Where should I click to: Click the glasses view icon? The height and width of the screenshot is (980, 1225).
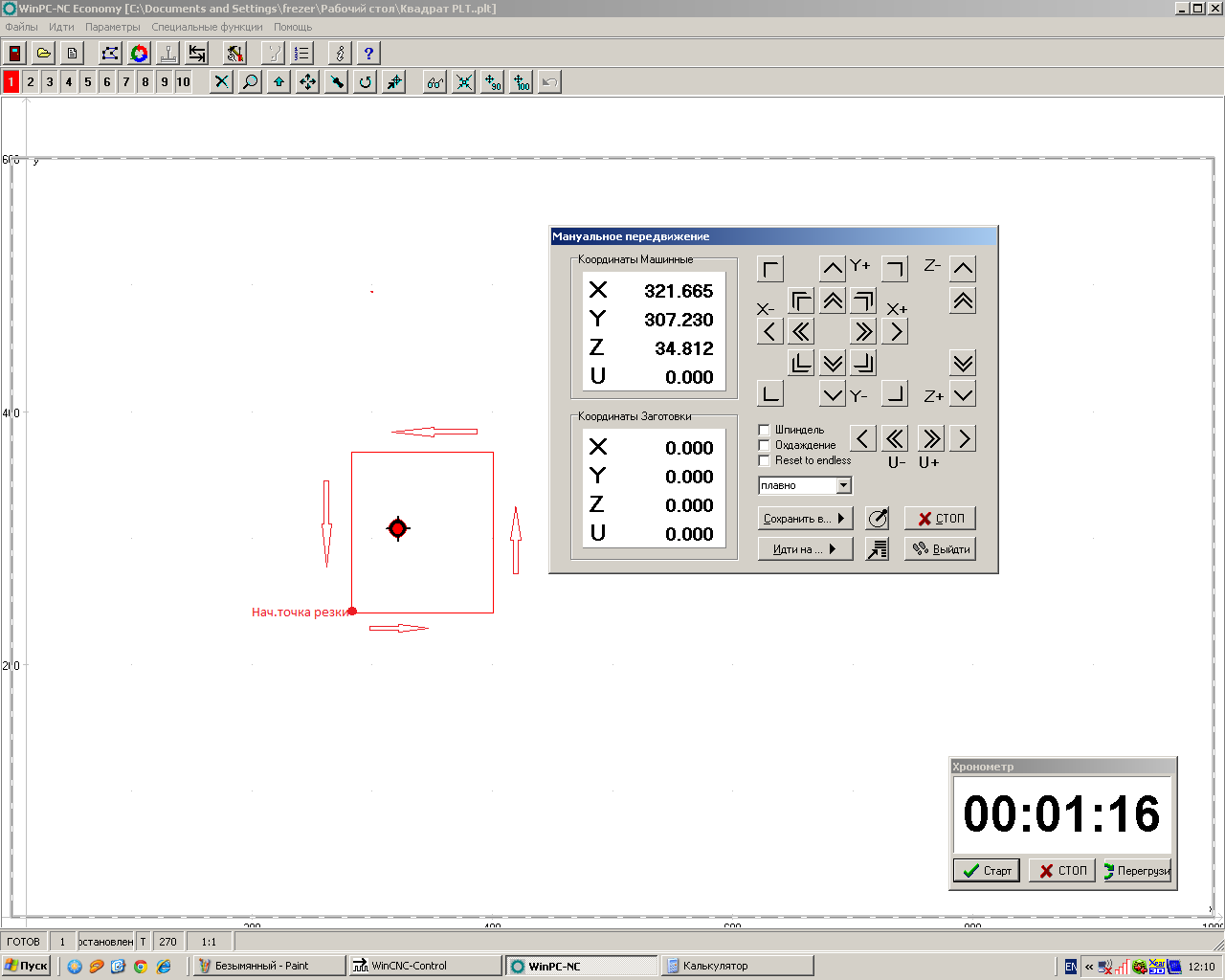pyautogui.click(x=434, y=82)
